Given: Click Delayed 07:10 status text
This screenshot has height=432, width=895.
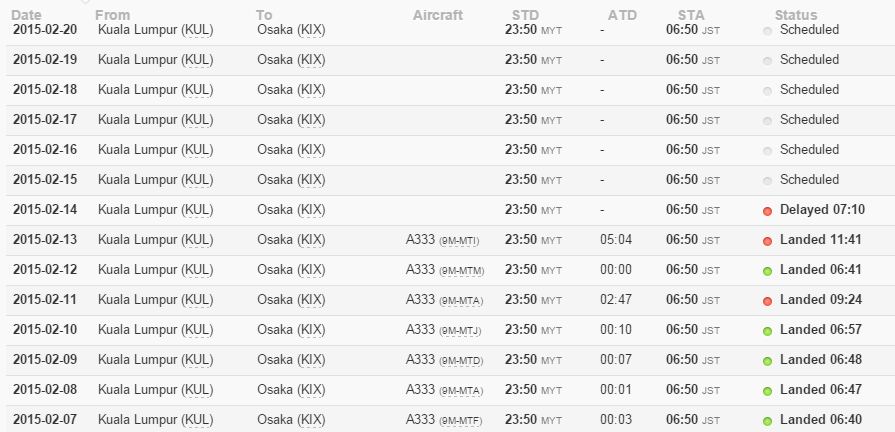Looking at the screenshot, I should click(x=823, y=209).
